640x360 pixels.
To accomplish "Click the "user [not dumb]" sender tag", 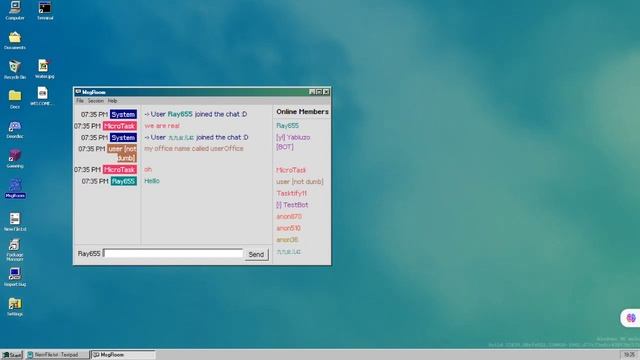I will (122, 153).
